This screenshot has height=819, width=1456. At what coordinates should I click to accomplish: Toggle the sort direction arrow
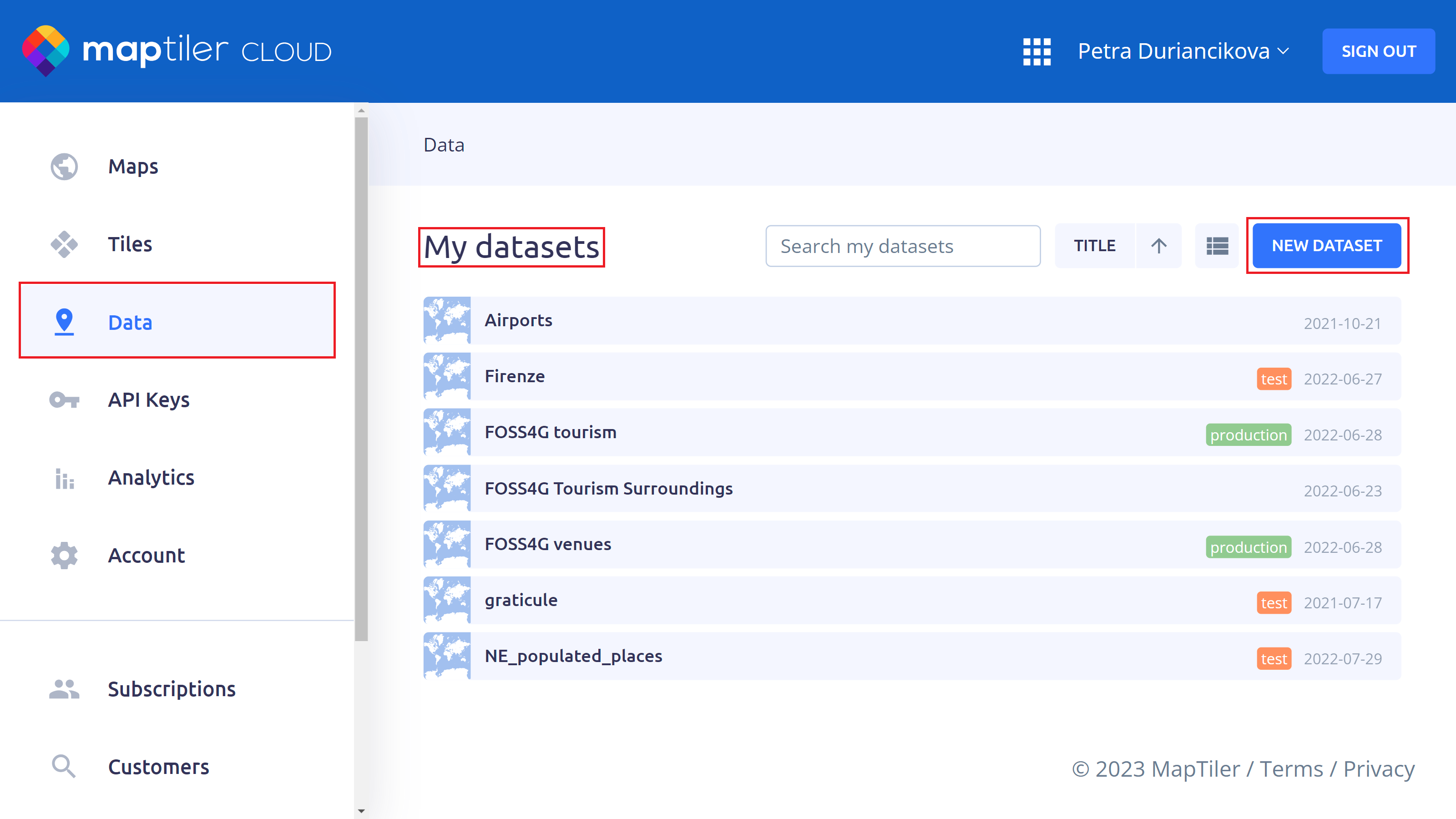[x=1159, y=246]
